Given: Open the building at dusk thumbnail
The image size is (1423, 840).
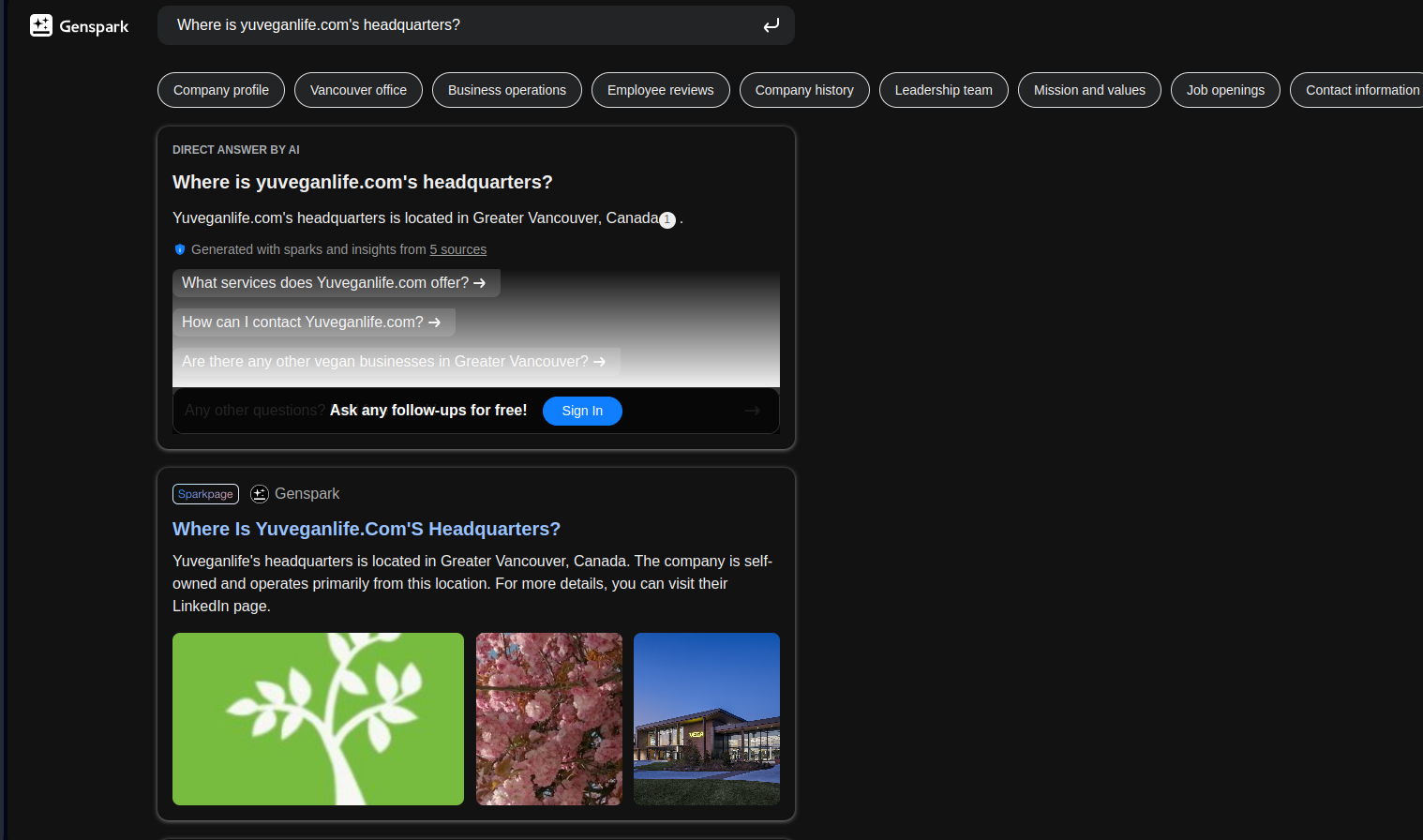Looking at the screenshot, I should [707, 719].
